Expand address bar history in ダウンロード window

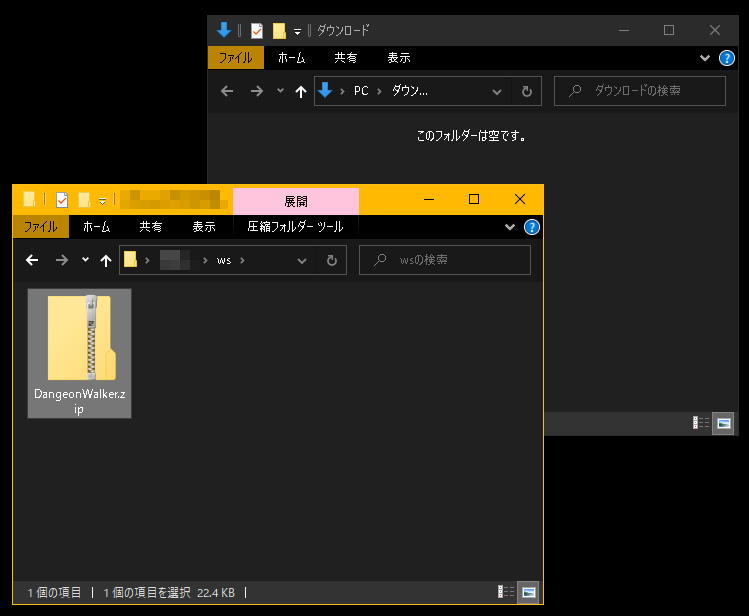pyautogui.click(x=497, y=91)
